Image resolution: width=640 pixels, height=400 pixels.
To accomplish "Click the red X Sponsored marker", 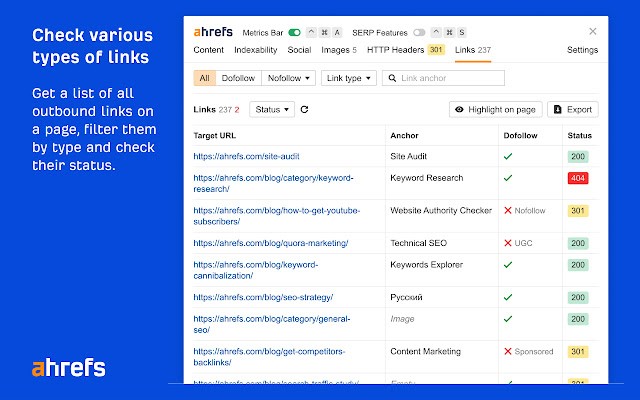I will [508, 351].
